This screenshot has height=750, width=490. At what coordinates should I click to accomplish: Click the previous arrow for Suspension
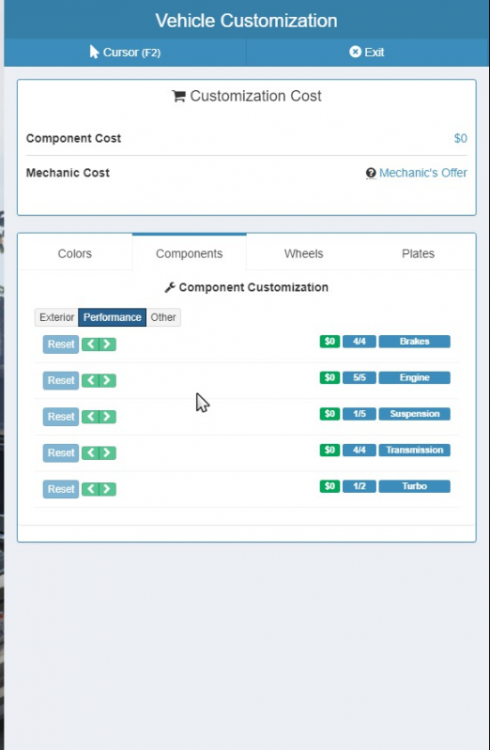pos(90,417)
